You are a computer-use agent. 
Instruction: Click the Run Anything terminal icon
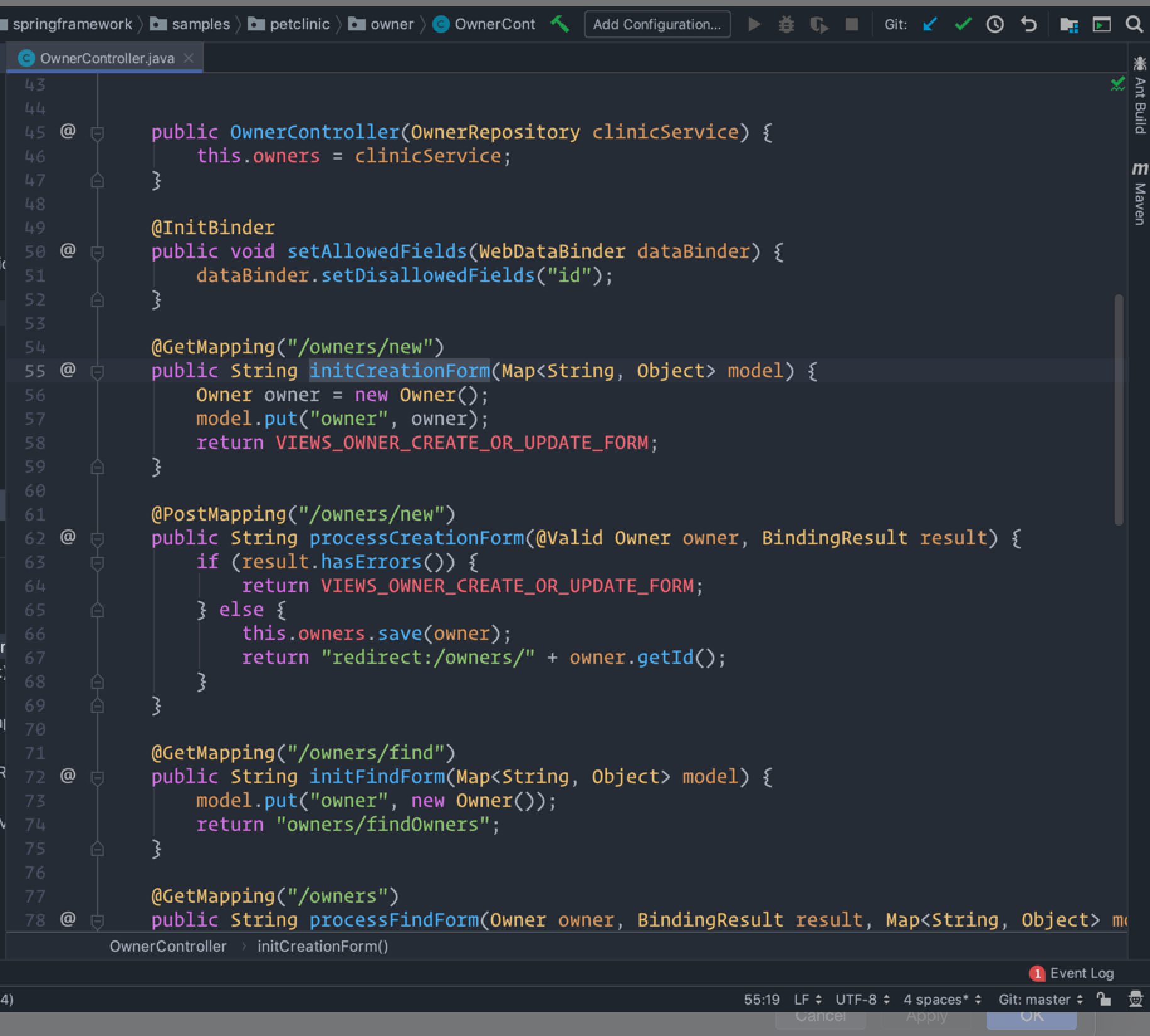(x=1102, y=25)
